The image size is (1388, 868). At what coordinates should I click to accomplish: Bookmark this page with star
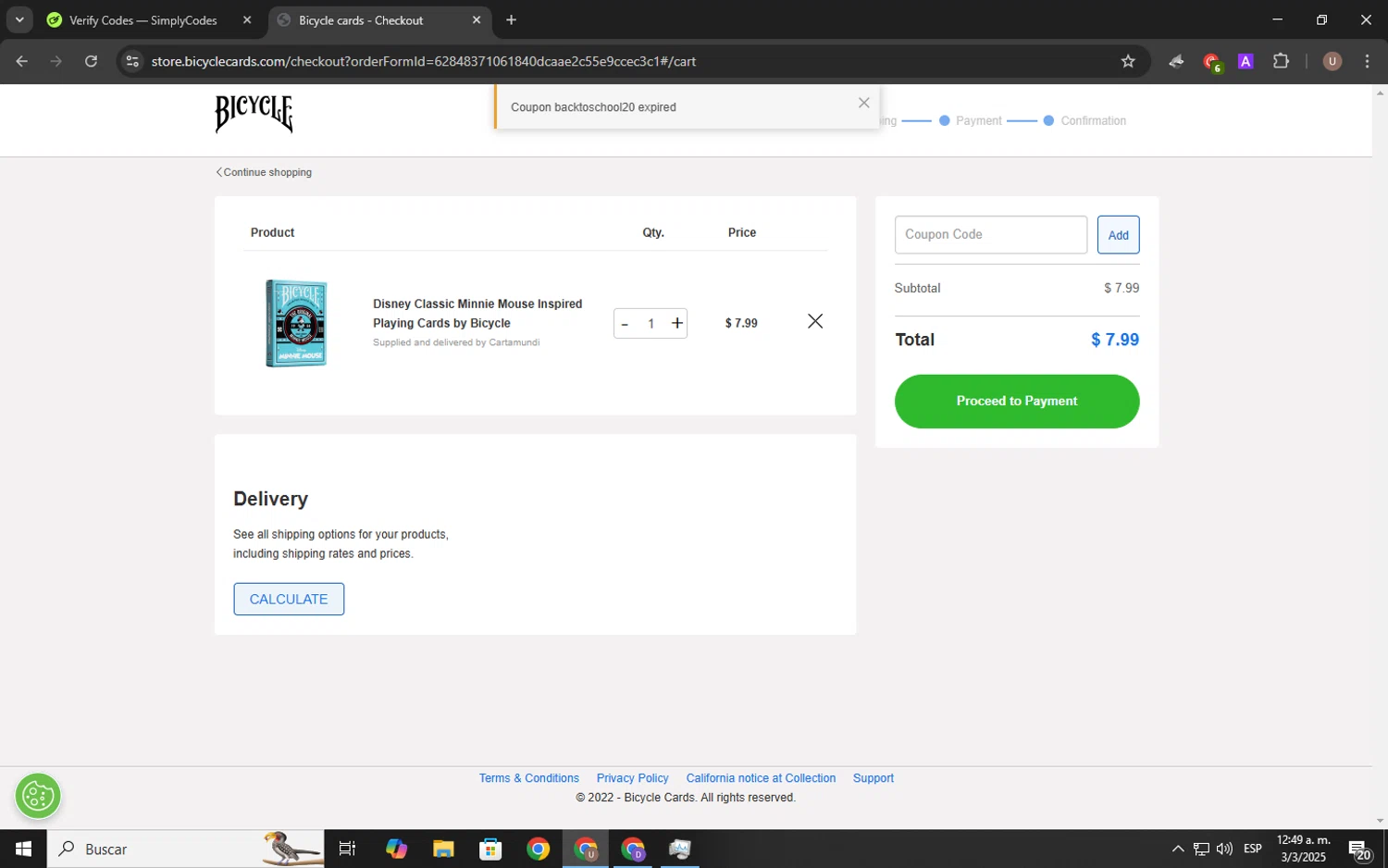(x=1128, y=61)
